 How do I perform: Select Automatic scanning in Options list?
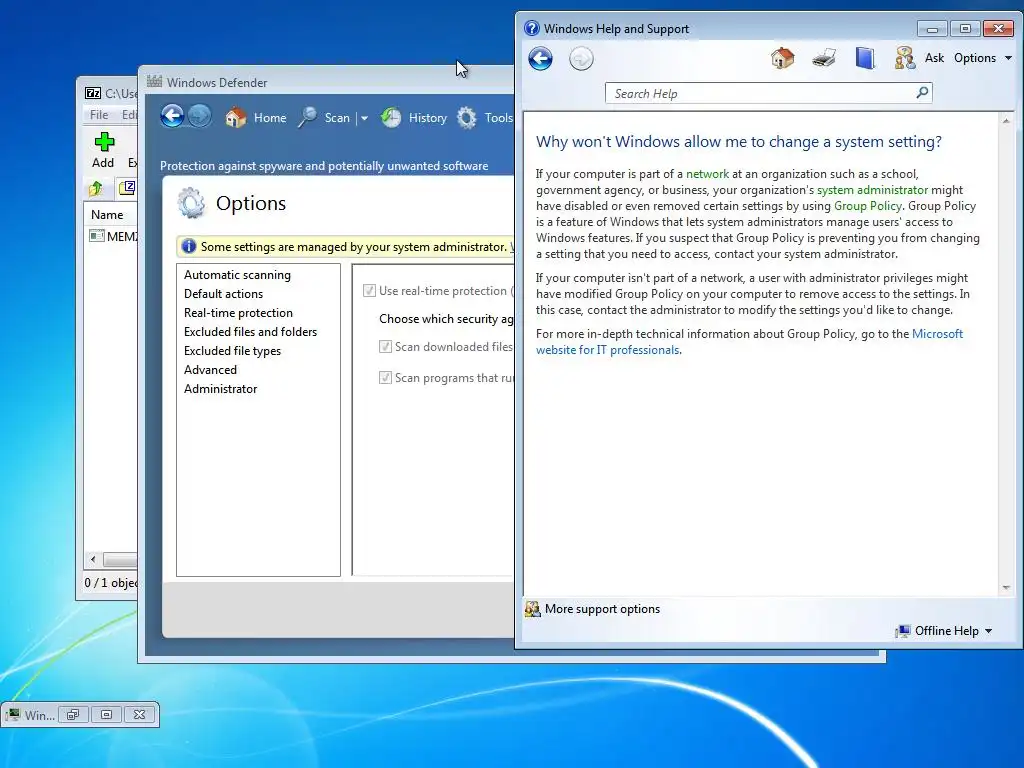click(237, 275)
